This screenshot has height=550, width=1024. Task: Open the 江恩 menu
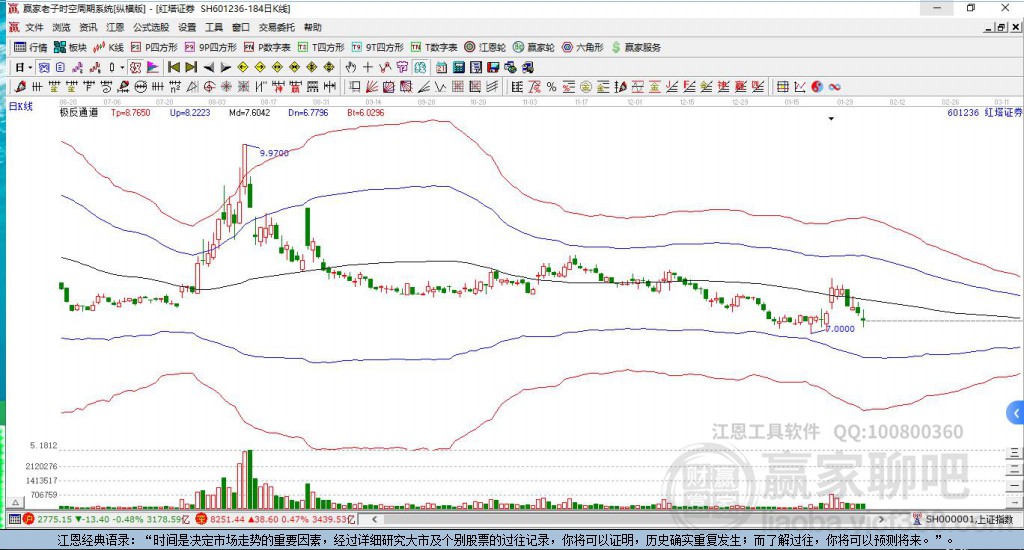[x=115, y=27]
